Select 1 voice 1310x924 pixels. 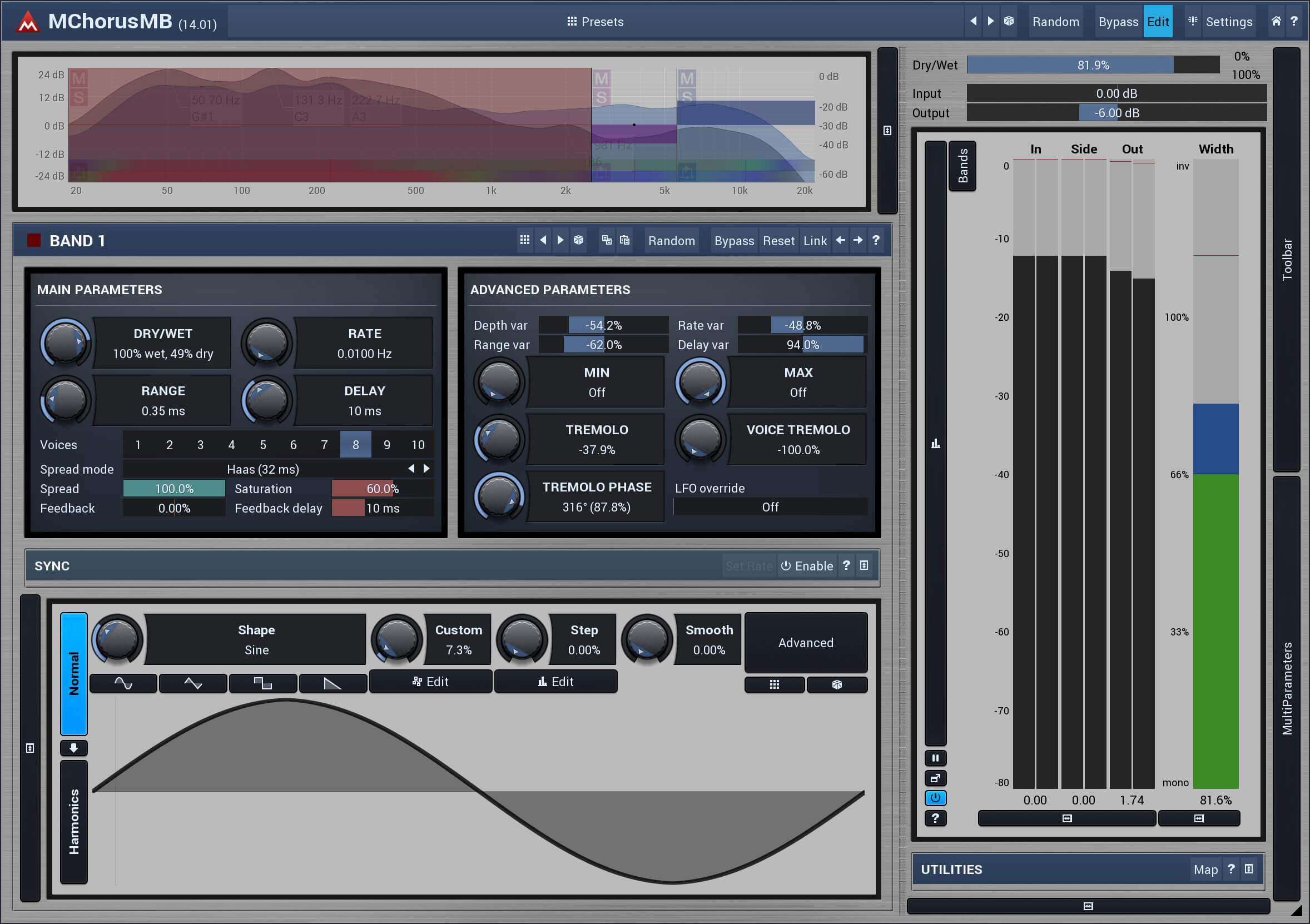137,445
